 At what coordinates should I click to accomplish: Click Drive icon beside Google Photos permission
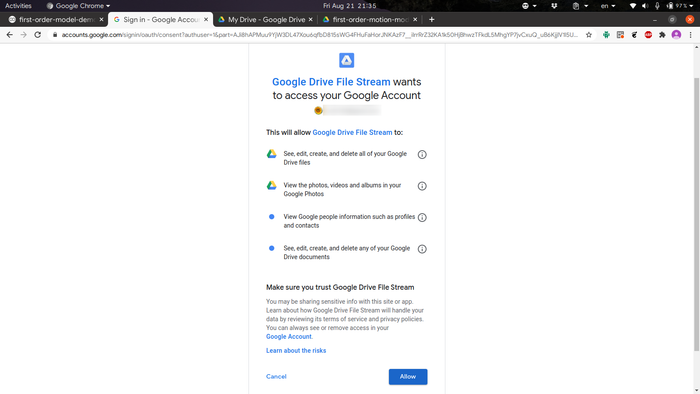271,185
